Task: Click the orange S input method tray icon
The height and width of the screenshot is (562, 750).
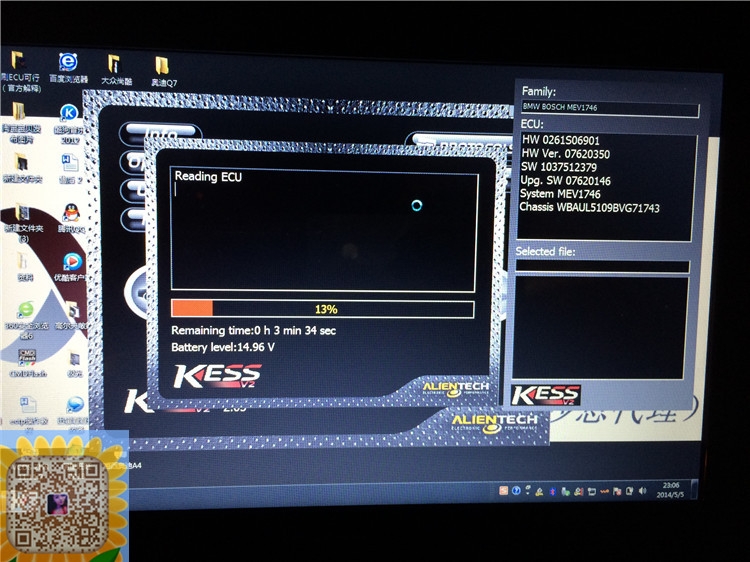Action: [503, 491]
